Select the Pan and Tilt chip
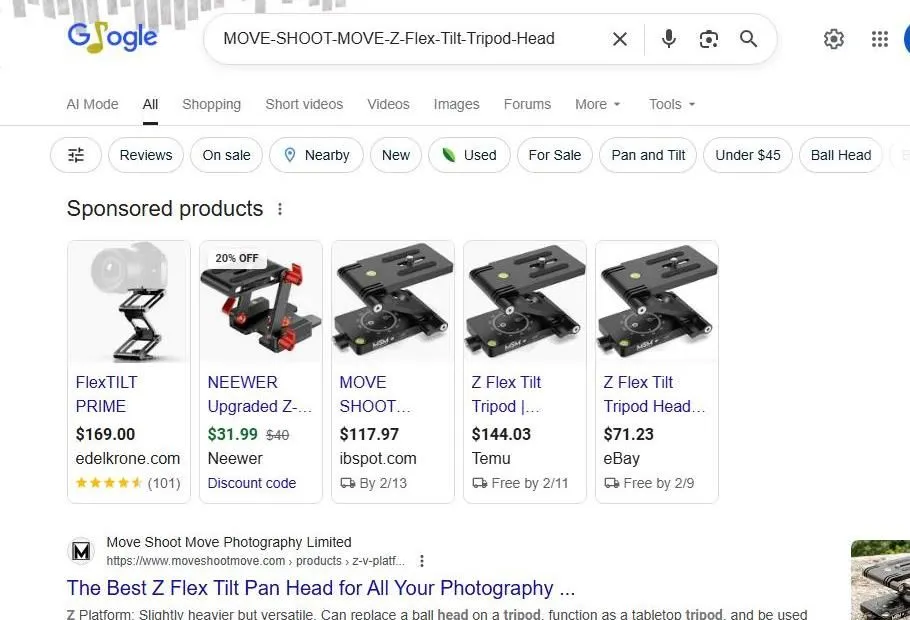 point(648,155)
